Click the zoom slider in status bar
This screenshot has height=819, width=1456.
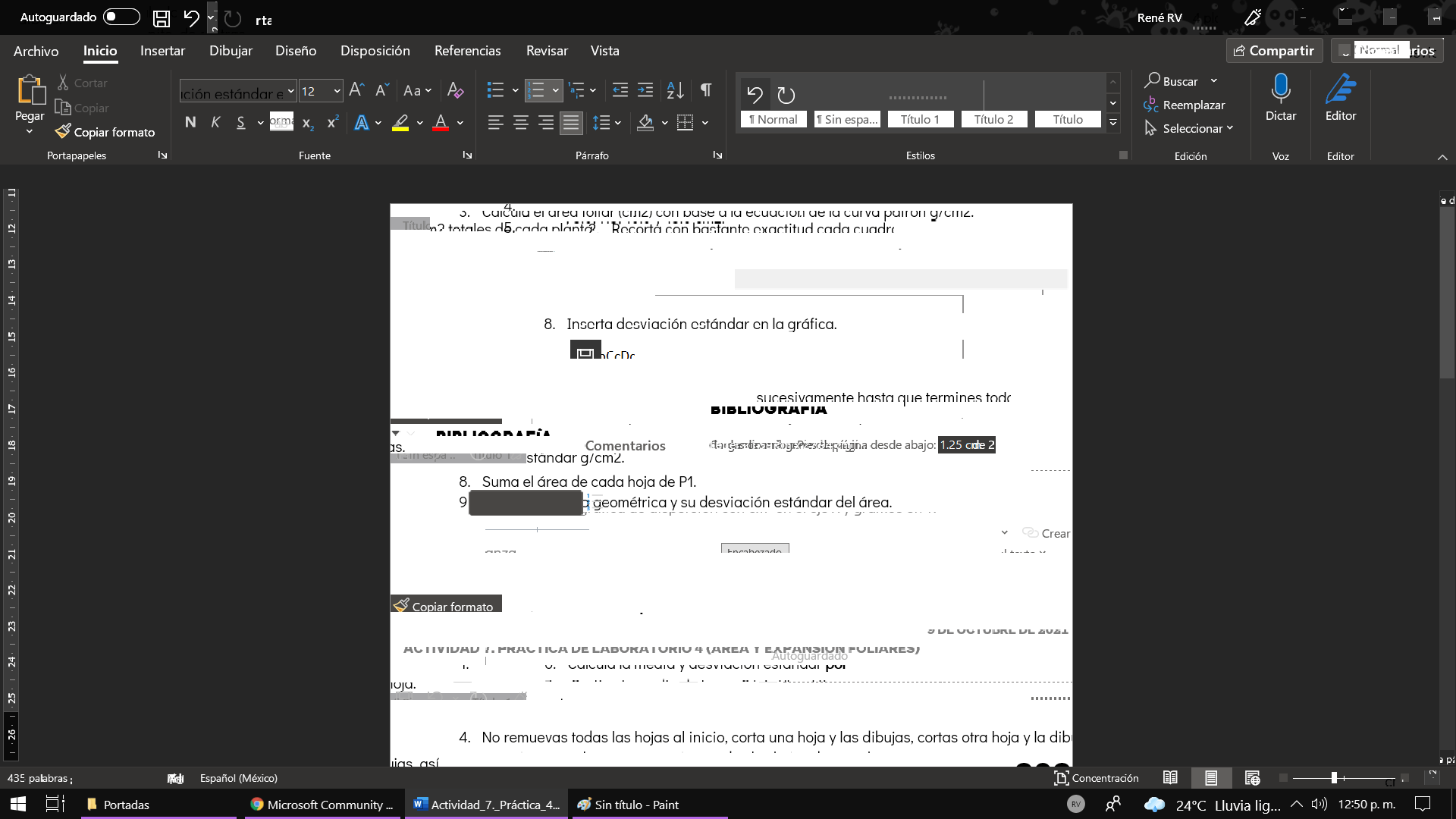[x=1334, y=778]
